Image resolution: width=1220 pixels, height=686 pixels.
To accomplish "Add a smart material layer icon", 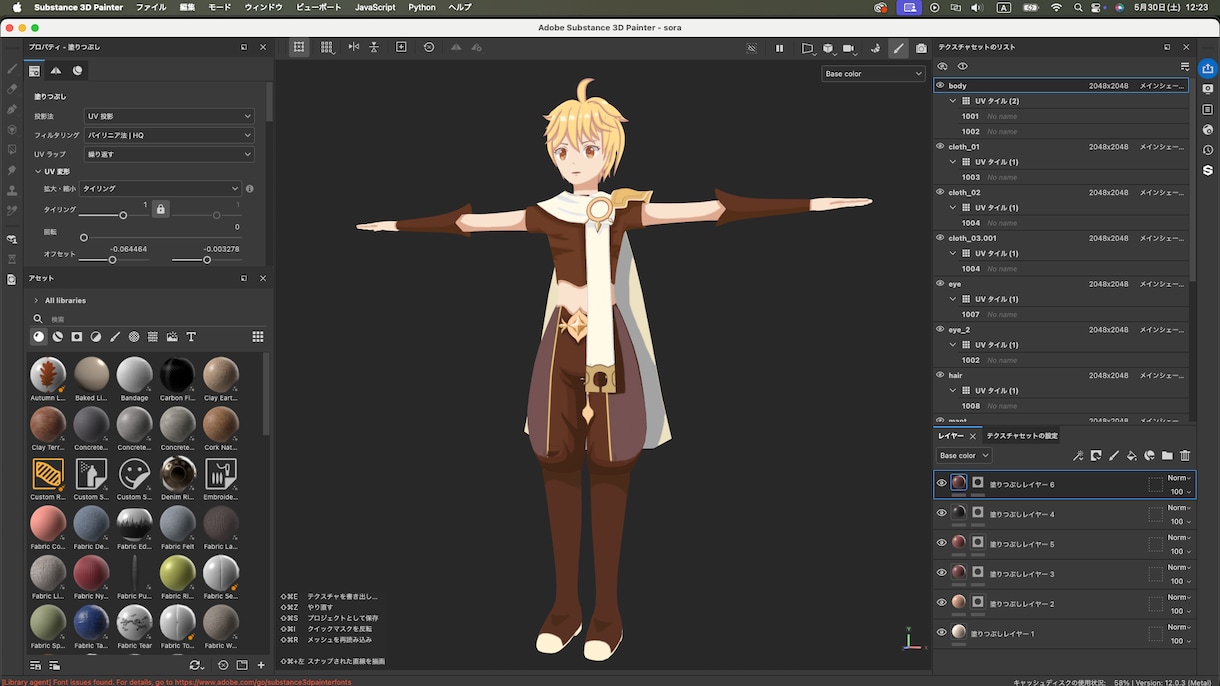I will 1149,456.
